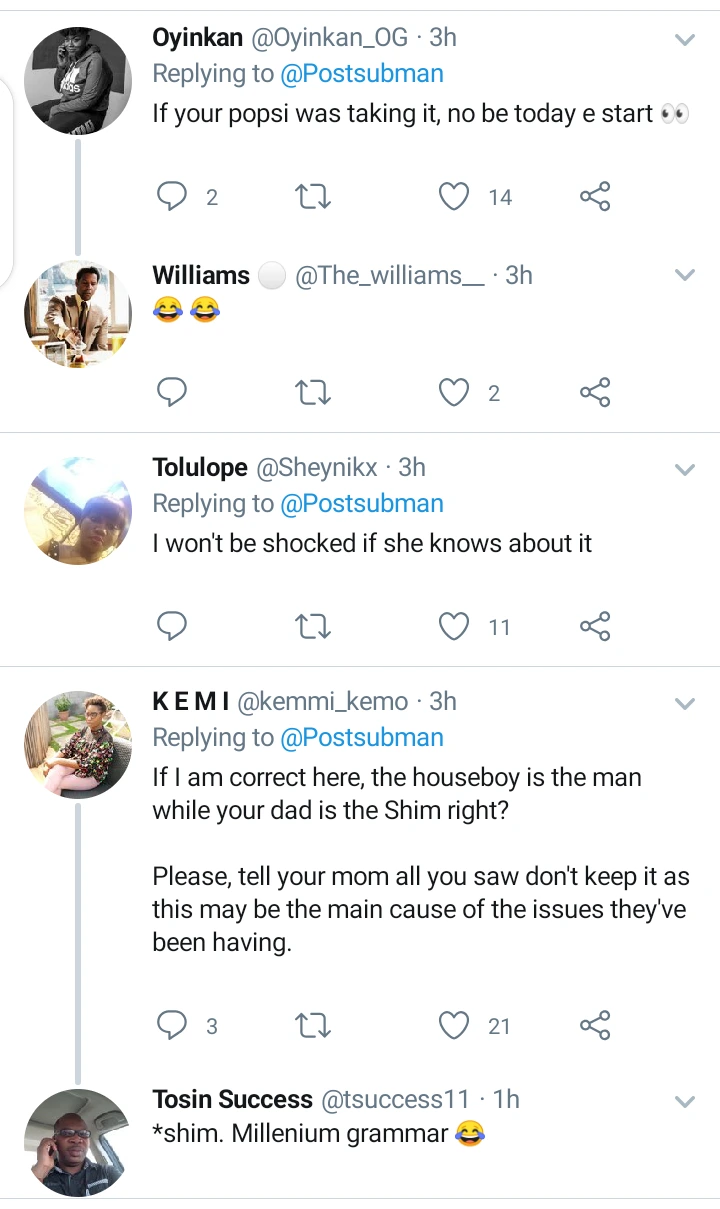Viewport: 720px width, 1209px height.
Task: Open Tosin Success's profile avatar
Action: [x=78, y=1142]
